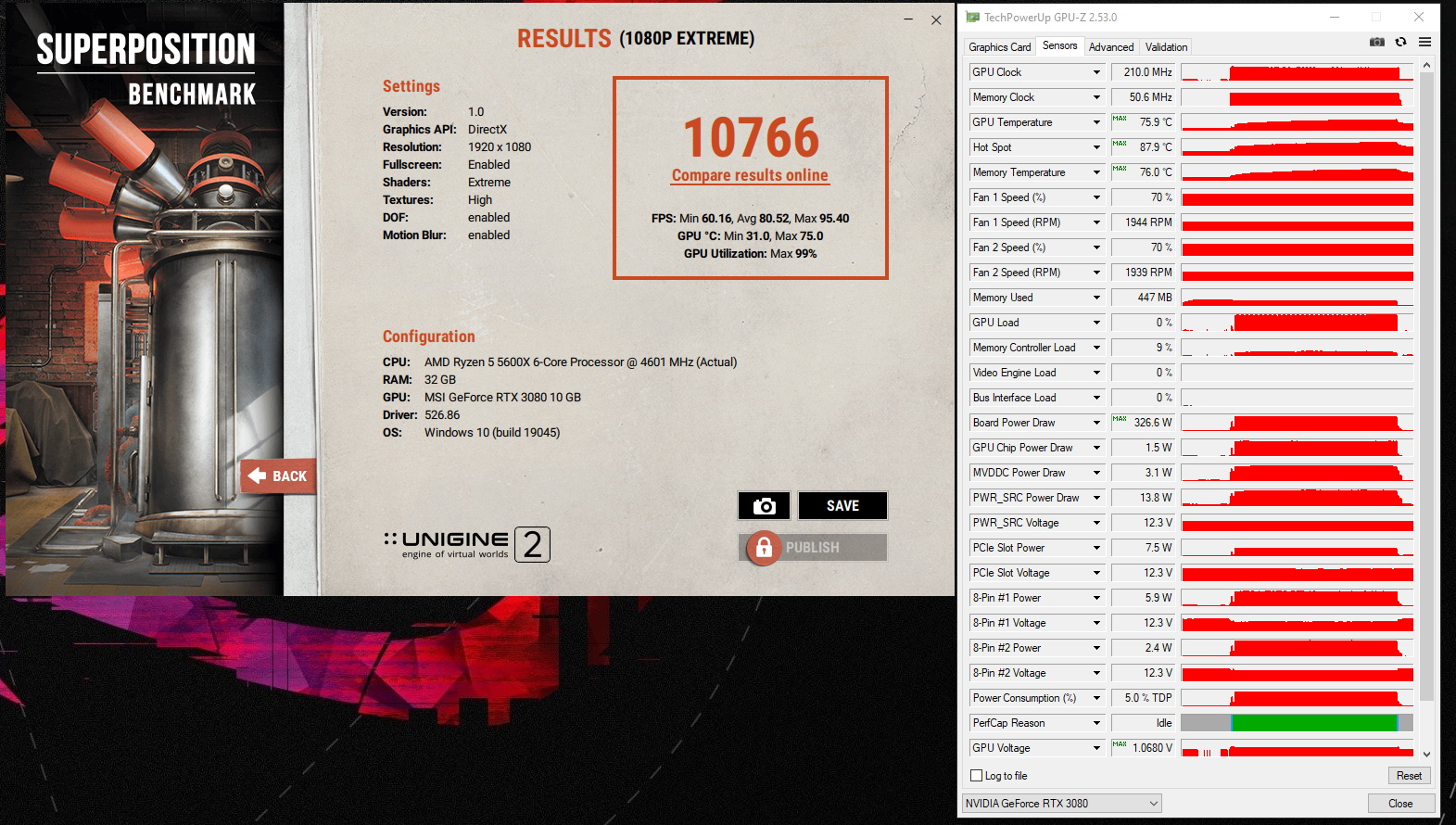Screen dimensions: 1456x825
Task: Click the Fan 1 speed 1944 RPM value
Action: (x=1143, y=222)
